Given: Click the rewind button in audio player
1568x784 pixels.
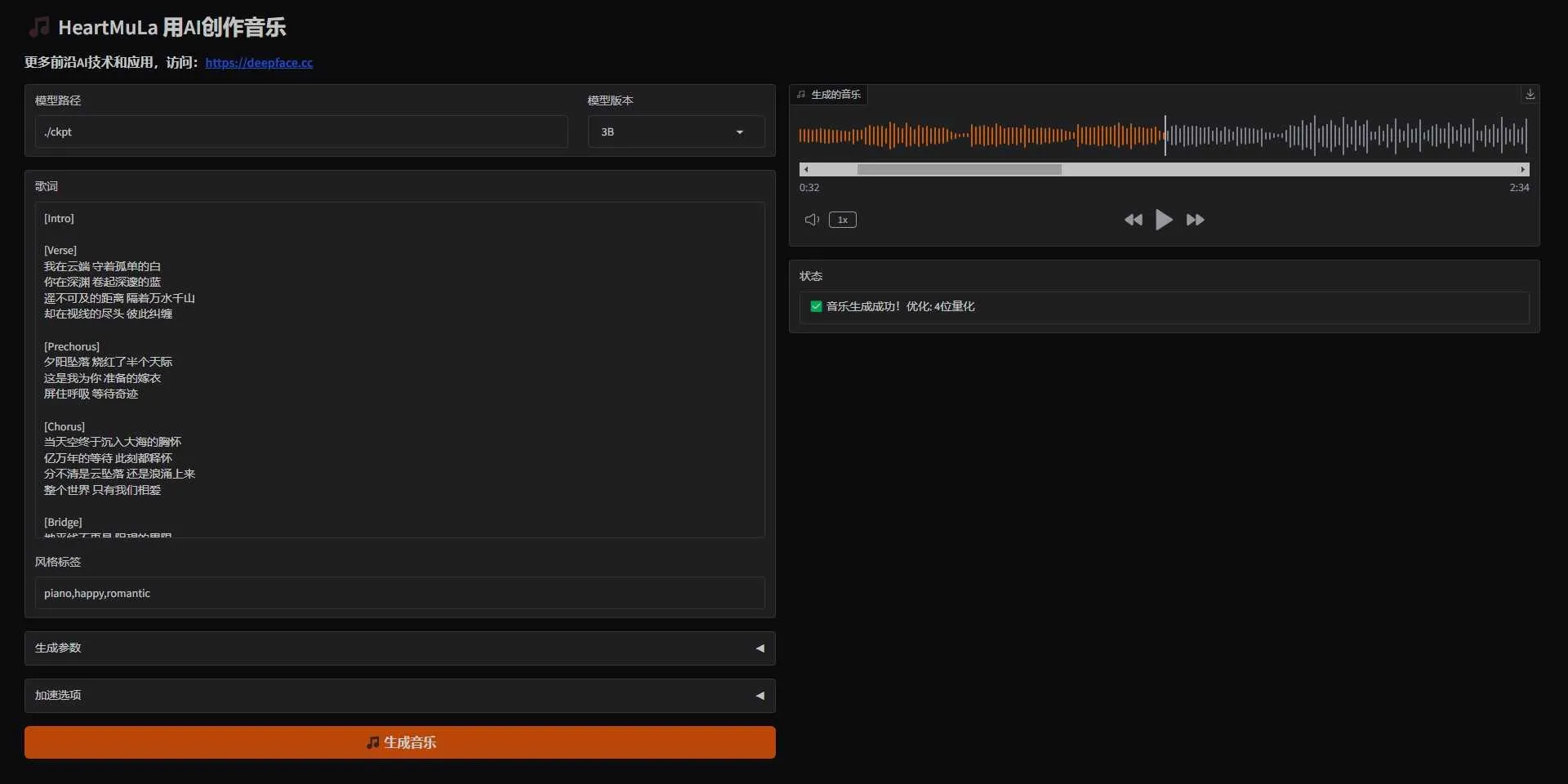Looking at the screenshot, I should [1133, 220].
